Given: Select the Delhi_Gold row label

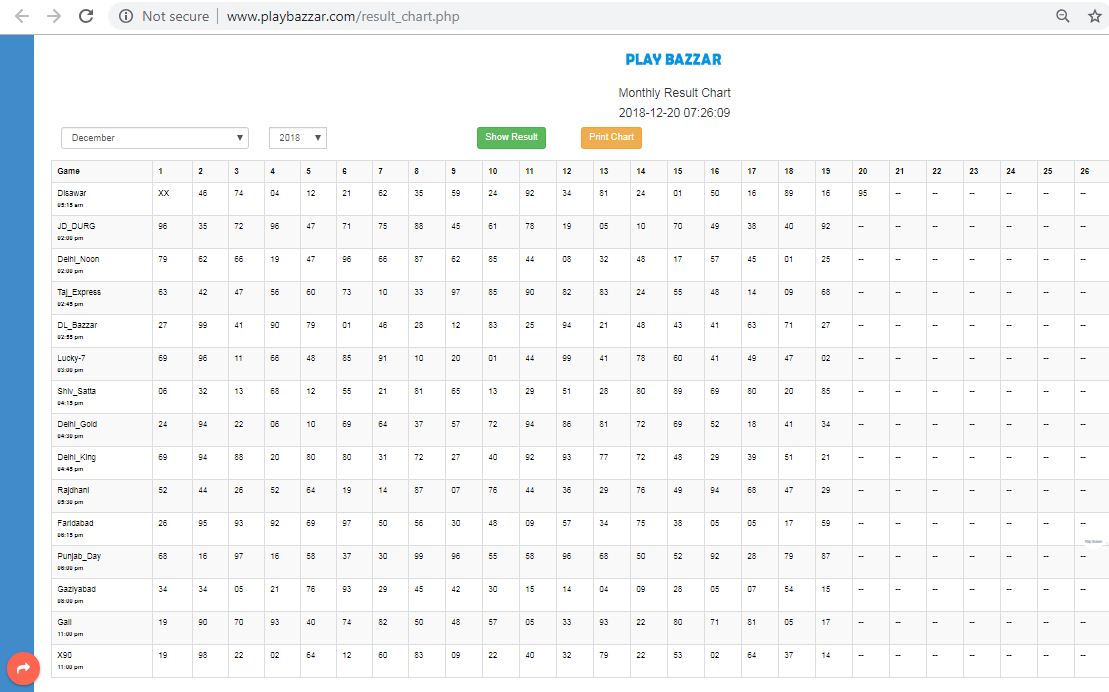Looking at the screenshot, I should click(x=77, y=425).
